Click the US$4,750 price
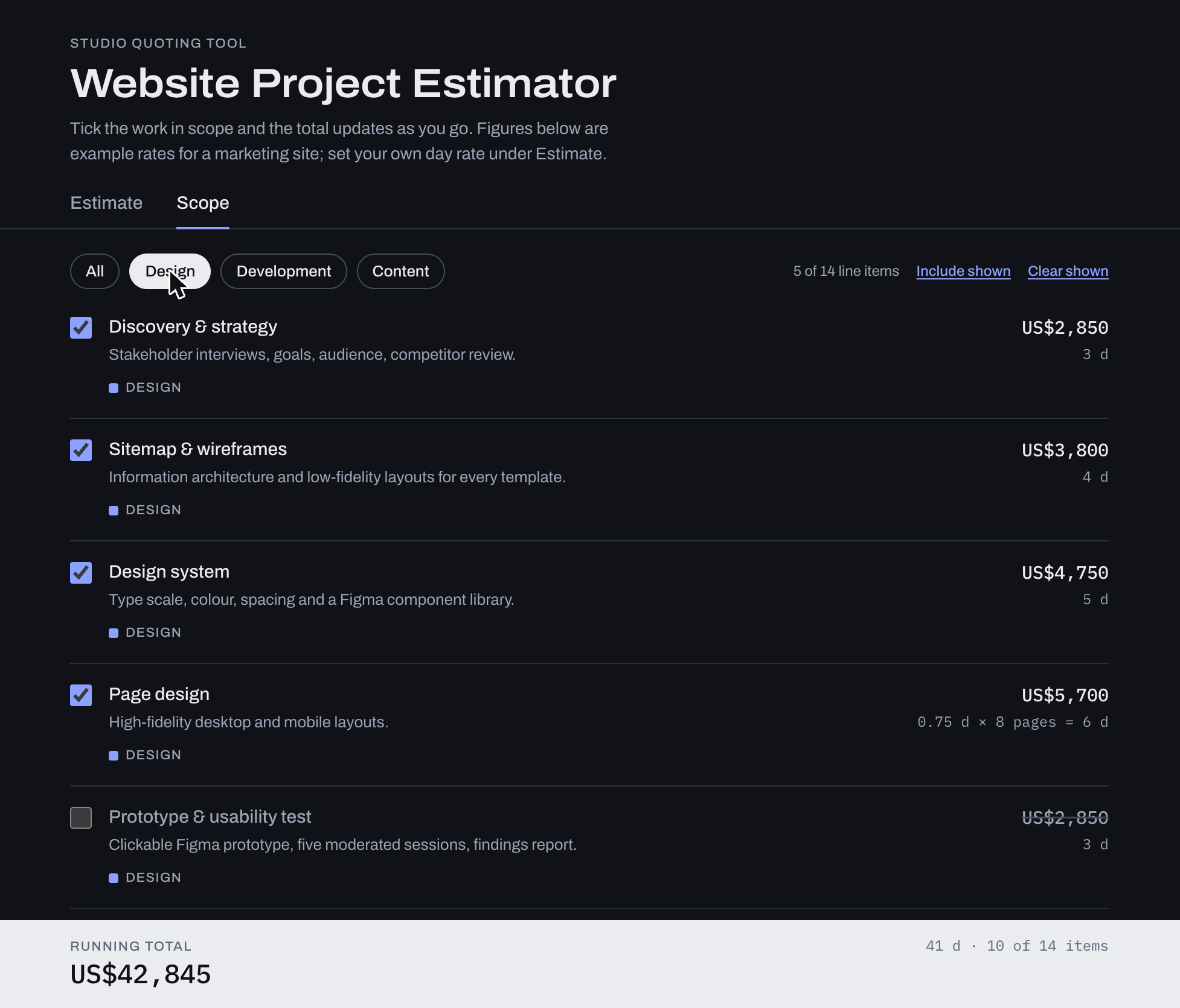This screenshot has width=1180, height=1008. tap(1065, 573)
